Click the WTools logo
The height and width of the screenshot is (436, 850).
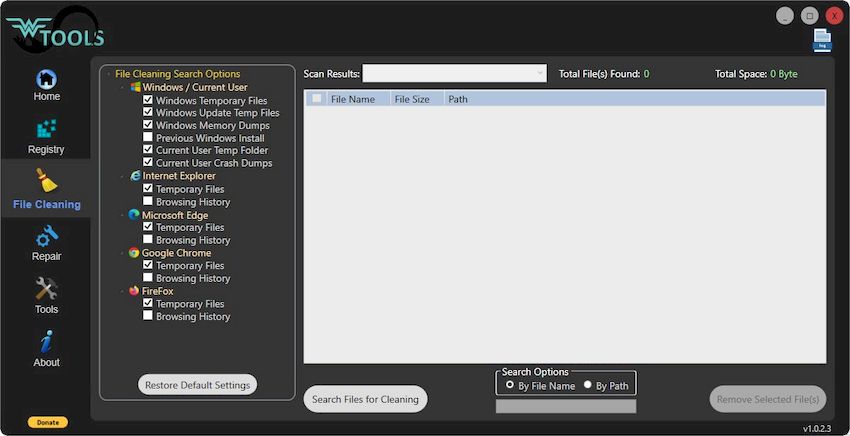(54, 30)
